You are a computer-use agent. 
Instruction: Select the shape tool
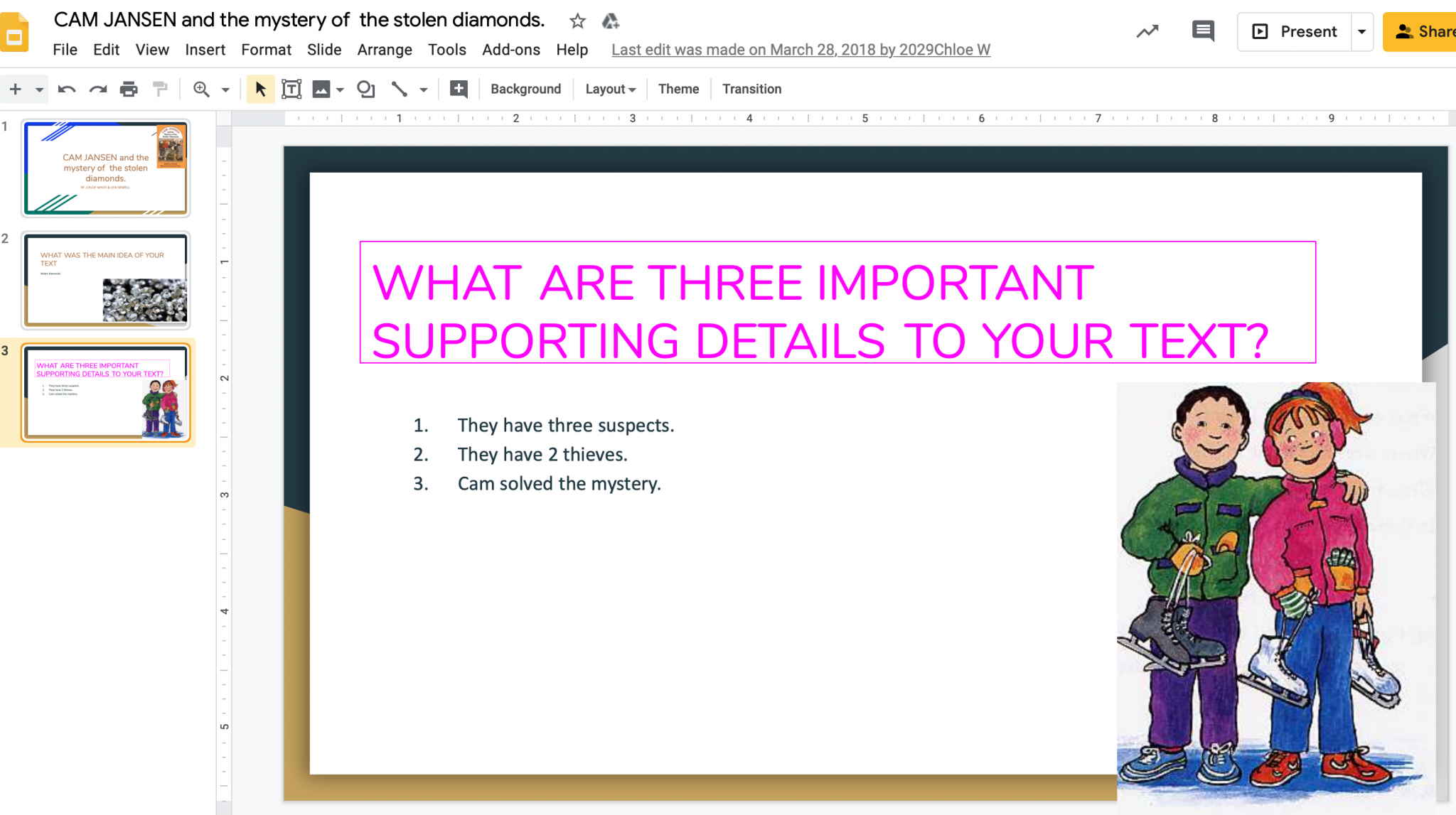(x=365, y=89)
